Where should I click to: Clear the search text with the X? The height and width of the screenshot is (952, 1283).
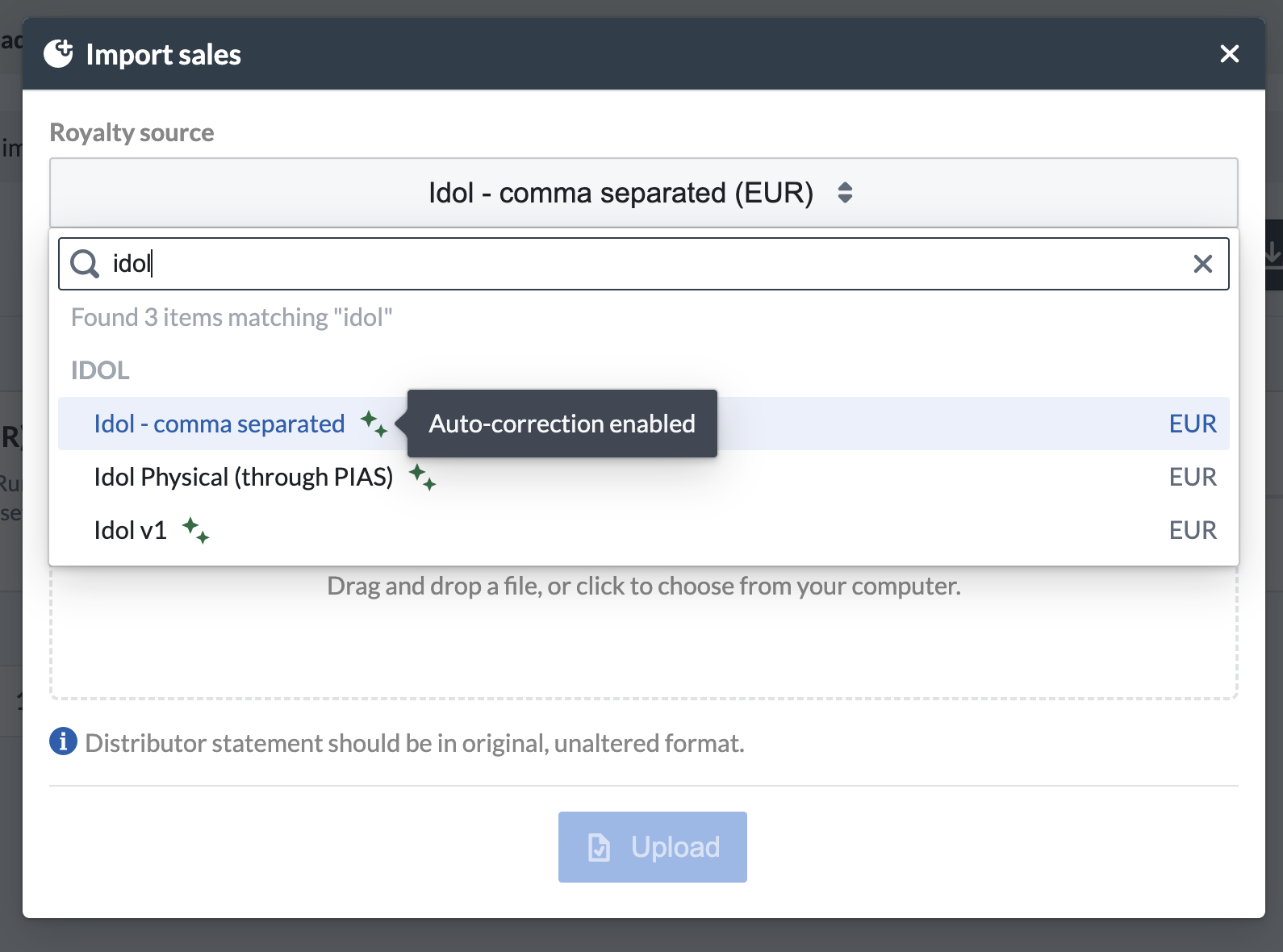(x=1202, y=264)
